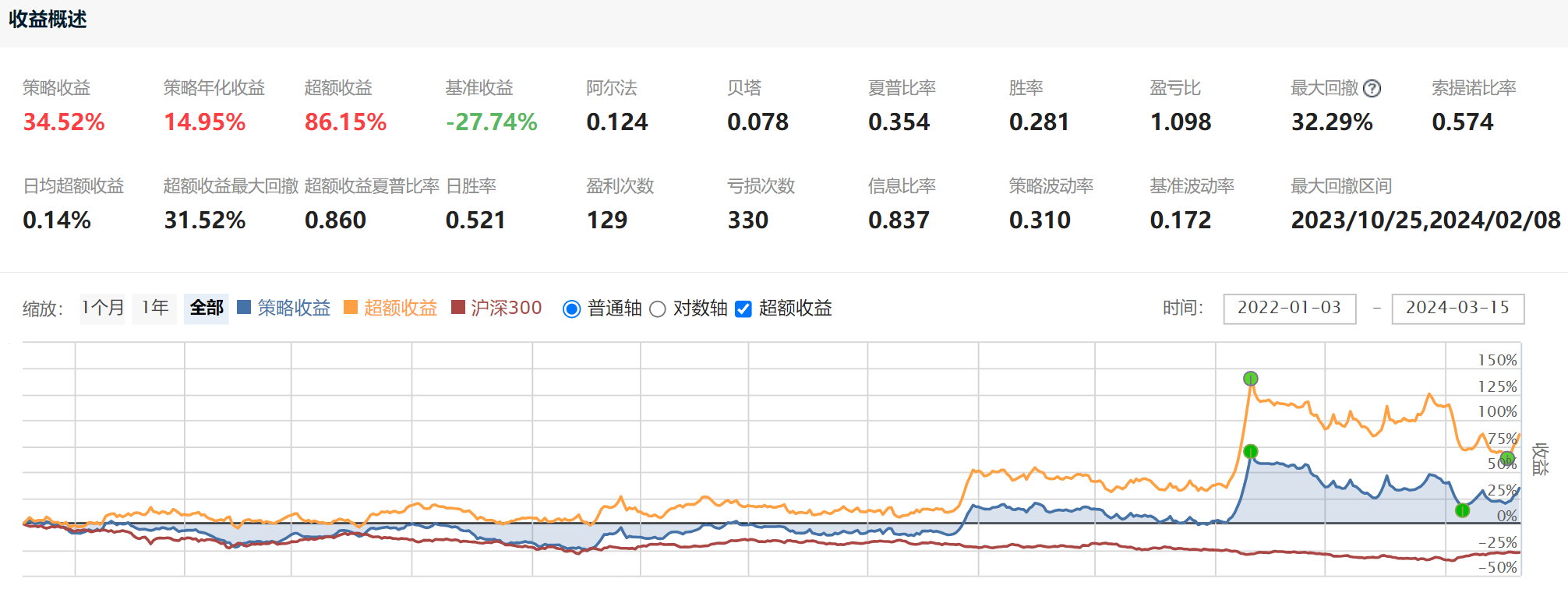Select the 对数轴 radio button
Screen dimensions: 1568x589
click(658, 309)
